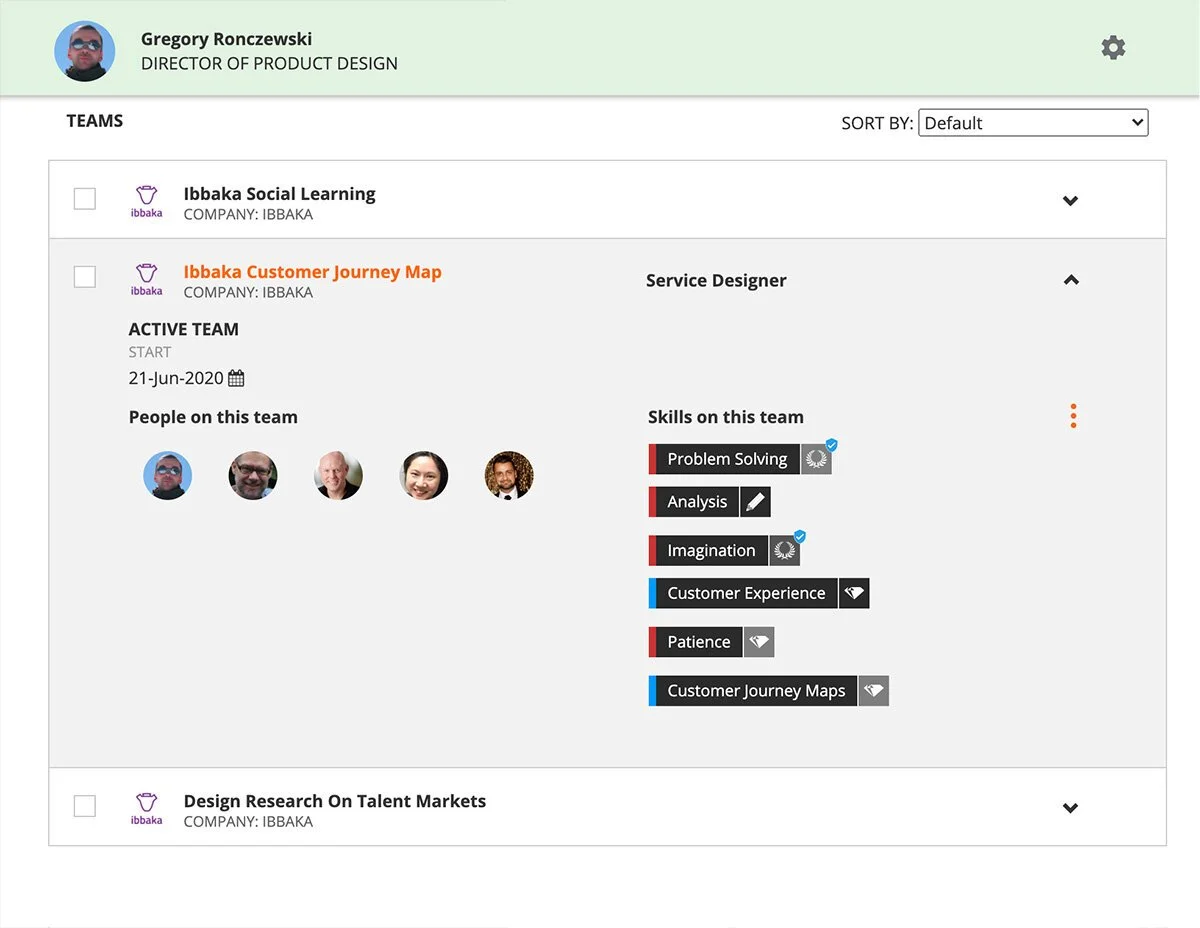Open the Ibbaka Customer Journey Map link
Viewport: 1200px width, 928px height.
point(312,272)
